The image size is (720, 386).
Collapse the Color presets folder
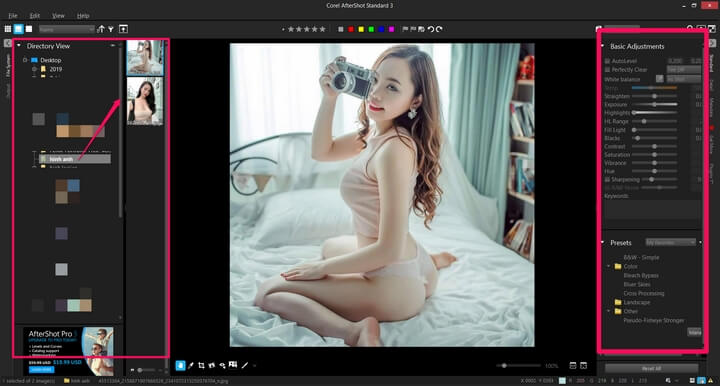[608, 266]
